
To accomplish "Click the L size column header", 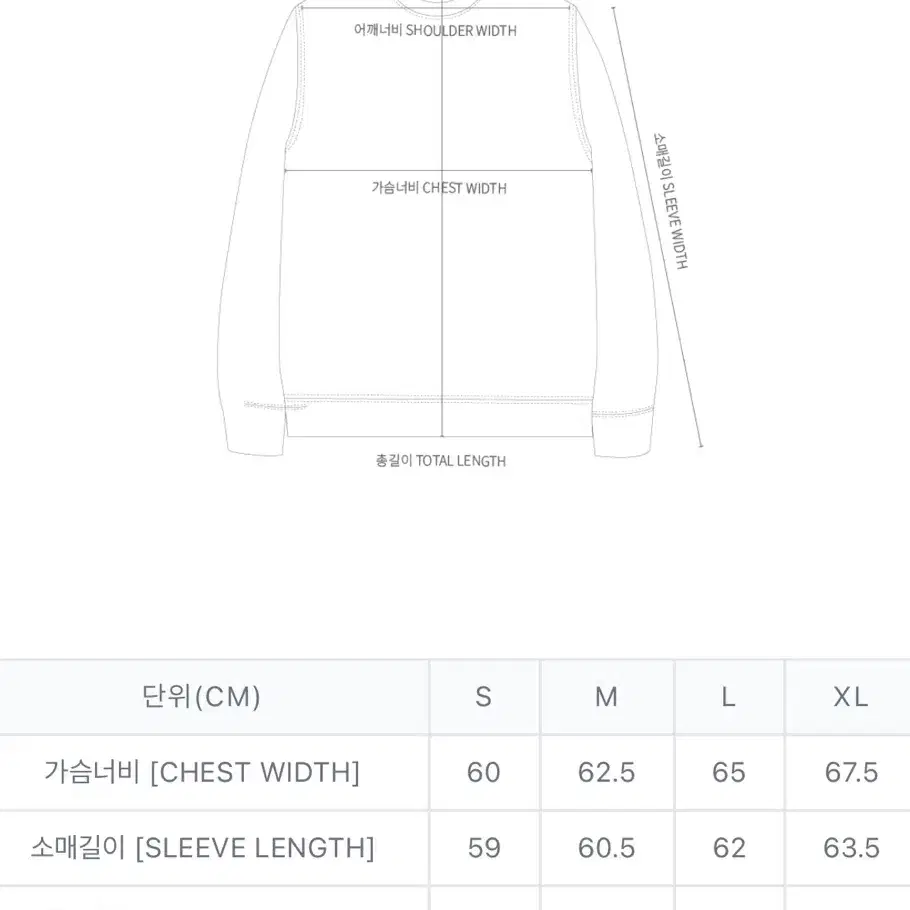I will [x=729, y=697].
